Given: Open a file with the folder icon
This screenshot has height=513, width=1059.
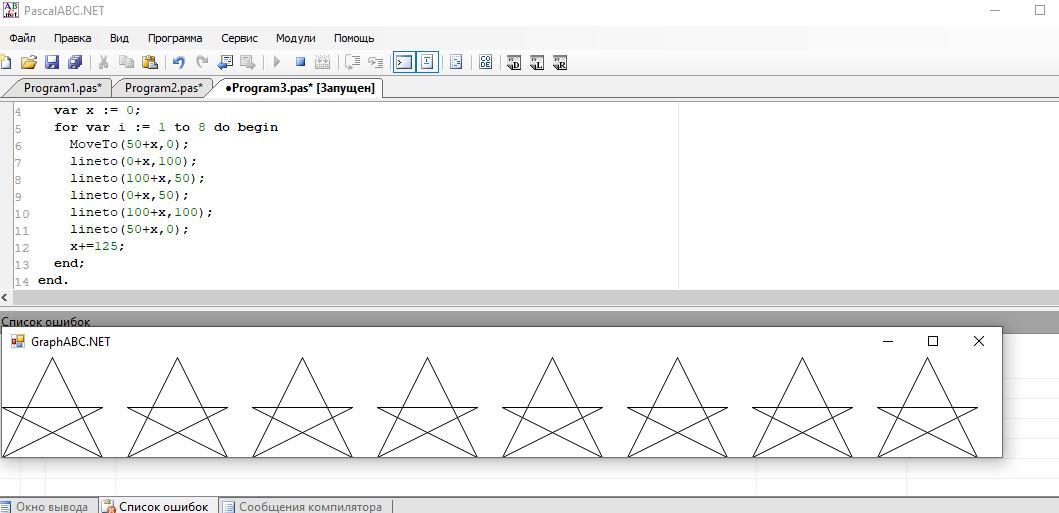Looking at the screenshot, I should [x=28, y=62].
